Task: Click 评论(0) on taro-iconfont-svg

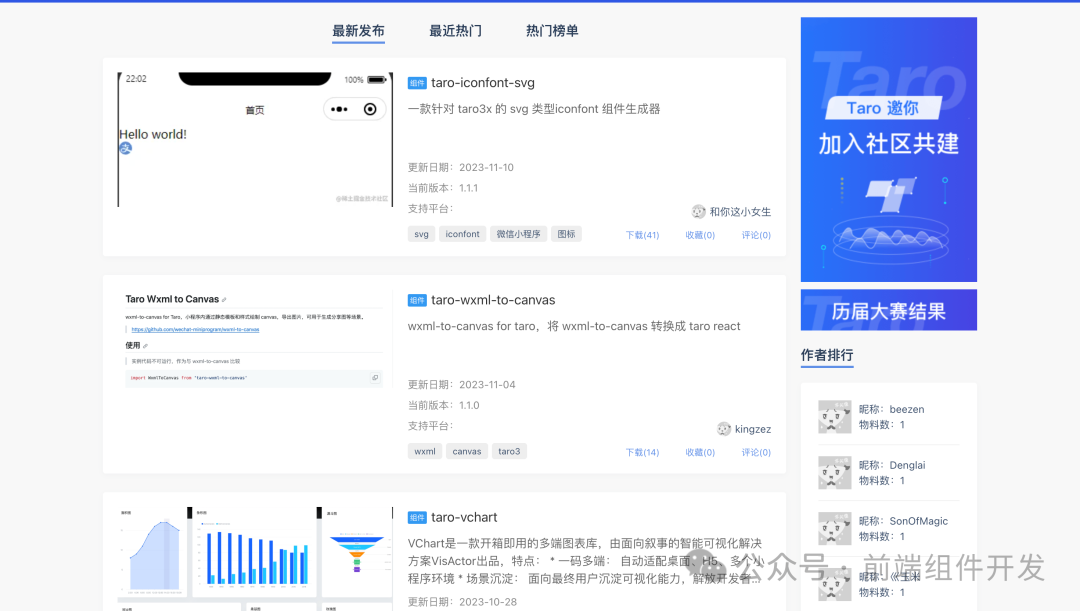Action: tap(756, 235)
